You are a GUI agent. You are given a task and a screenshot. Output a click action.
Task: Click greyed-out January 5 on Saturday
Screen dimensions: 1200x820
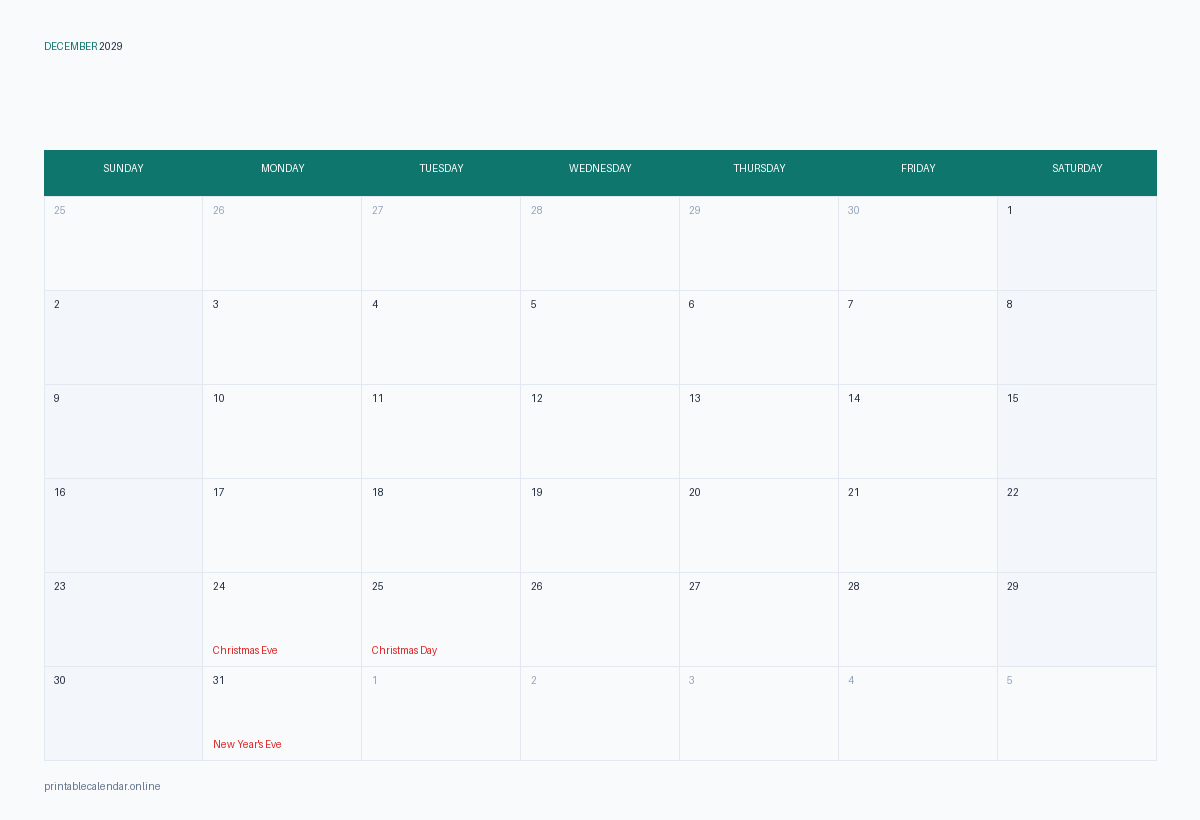1077,713
